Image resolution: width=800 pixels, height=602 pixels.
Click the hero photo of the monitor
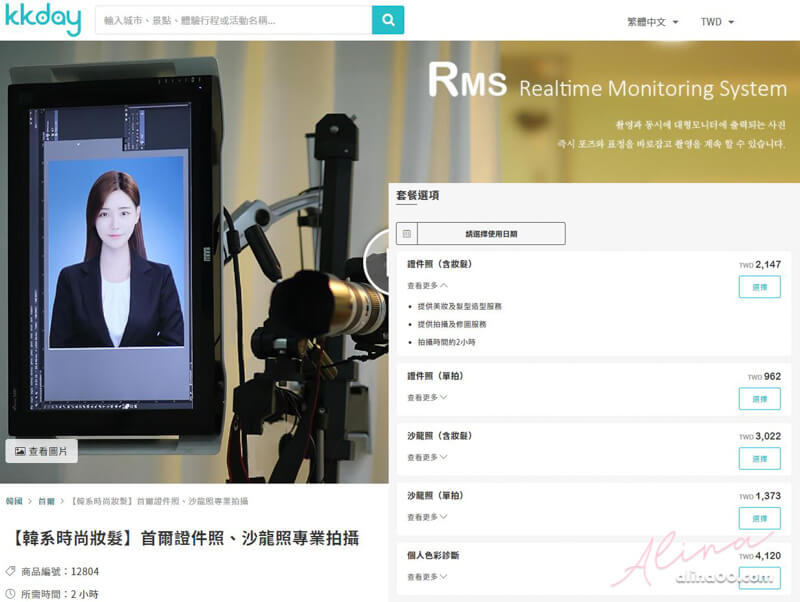click(194, 262)
